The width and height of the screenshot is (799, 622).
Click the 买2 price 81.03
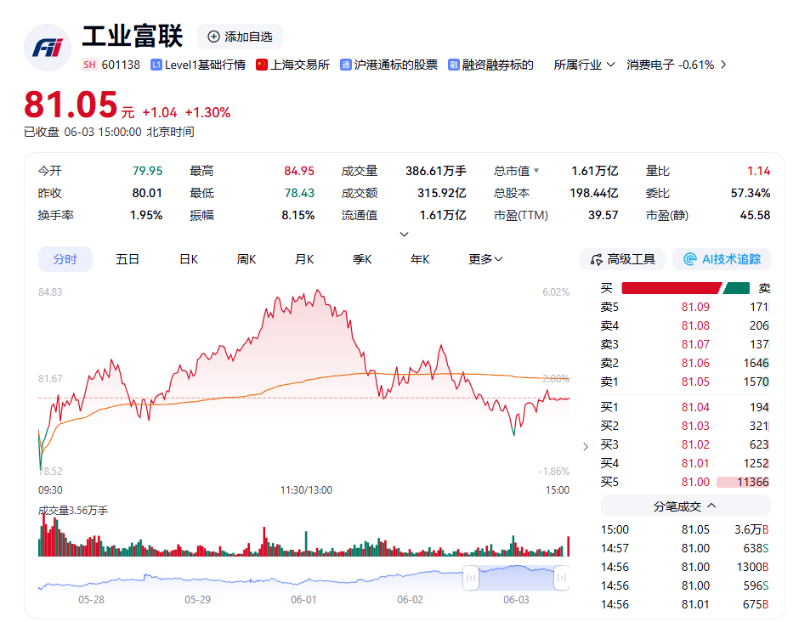coord(695,426)
